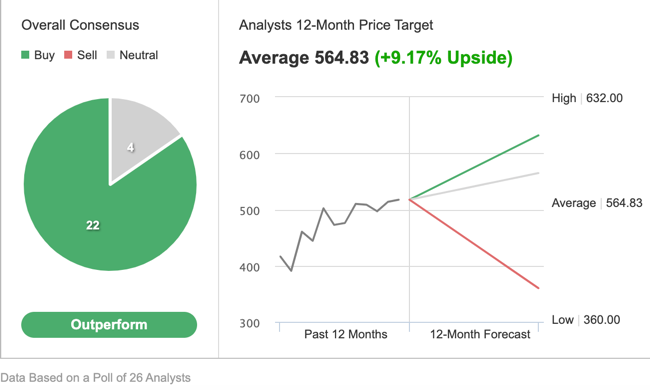Click the High 632.00 label

point(587,98)
